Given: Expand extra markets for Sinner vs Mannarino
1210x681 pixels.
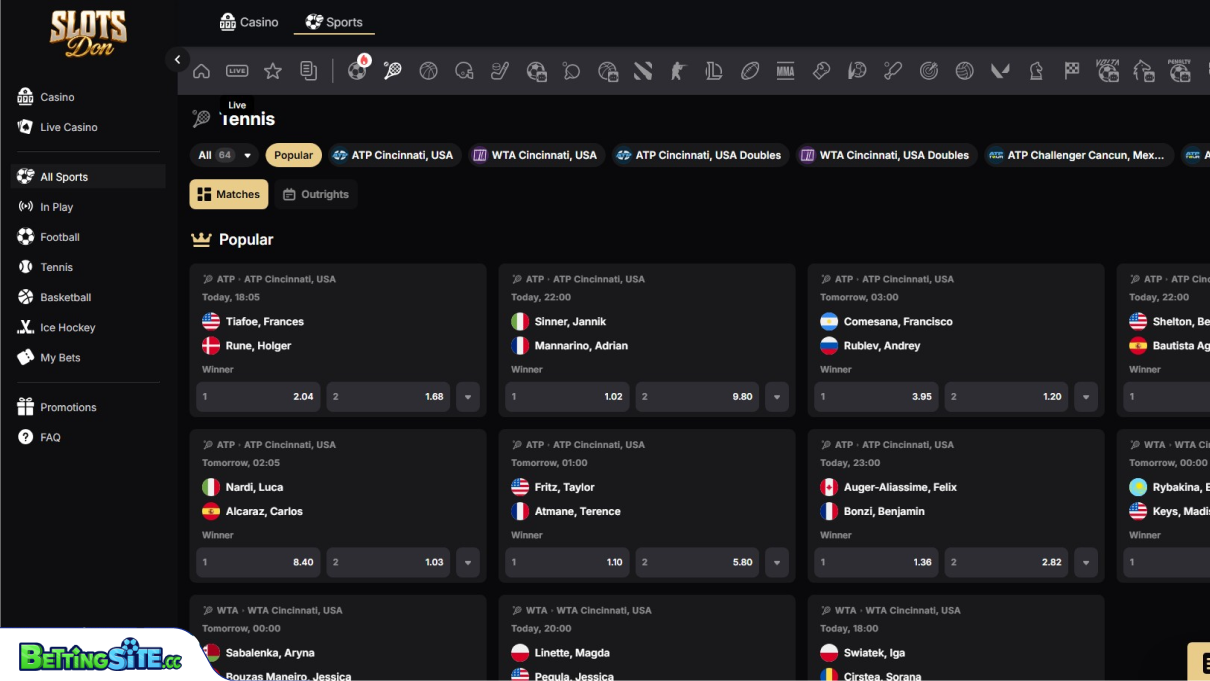Looking at the screenshot, I should pyautogui.click(x=776, y=397).
